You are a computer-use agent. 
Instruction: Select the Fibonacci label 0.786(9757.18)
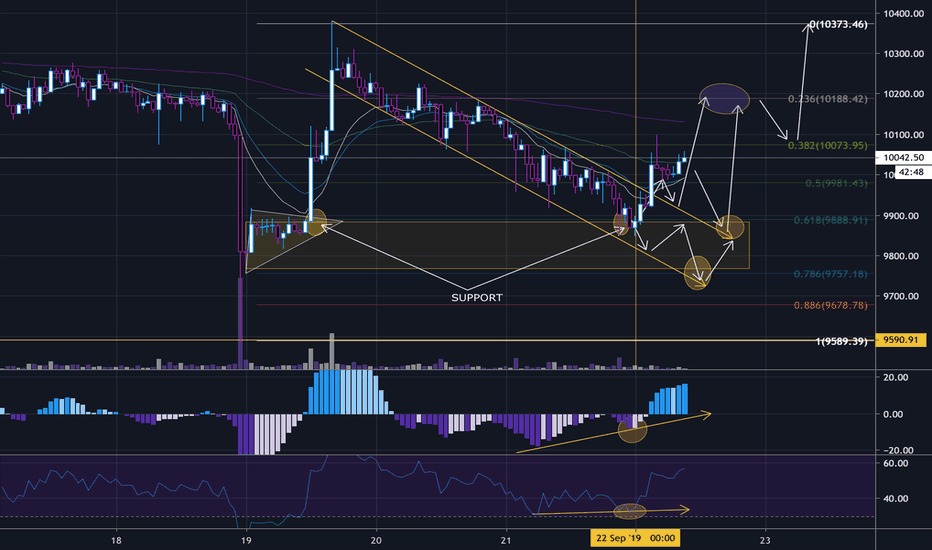(831, 274)
